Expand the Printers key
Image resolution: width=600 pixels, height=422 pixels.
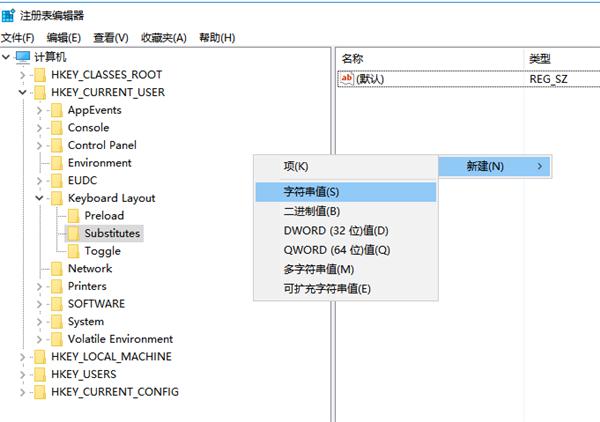pos(39,286)
